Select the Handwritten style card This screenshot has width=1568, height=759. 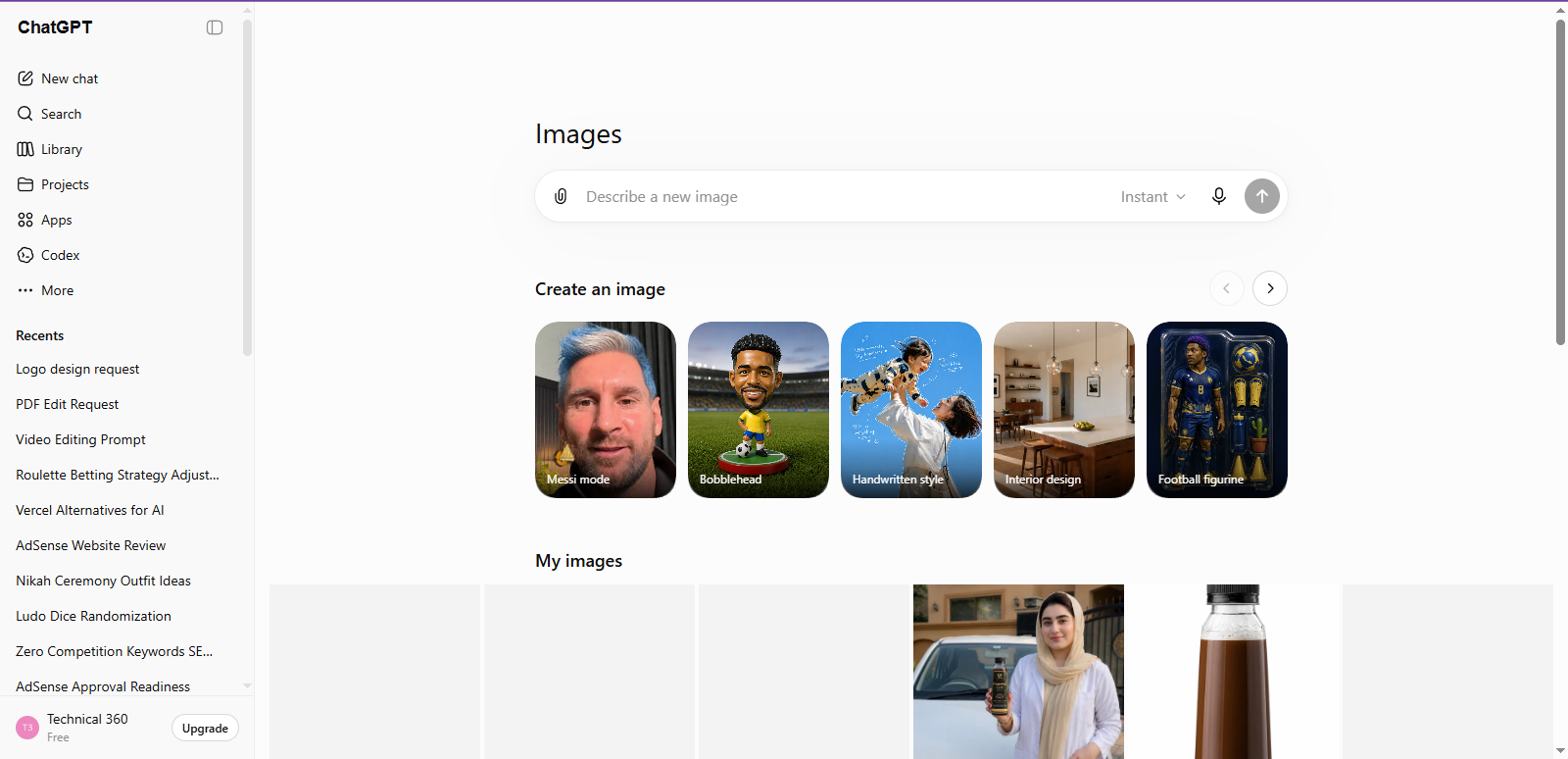[911, 410]
